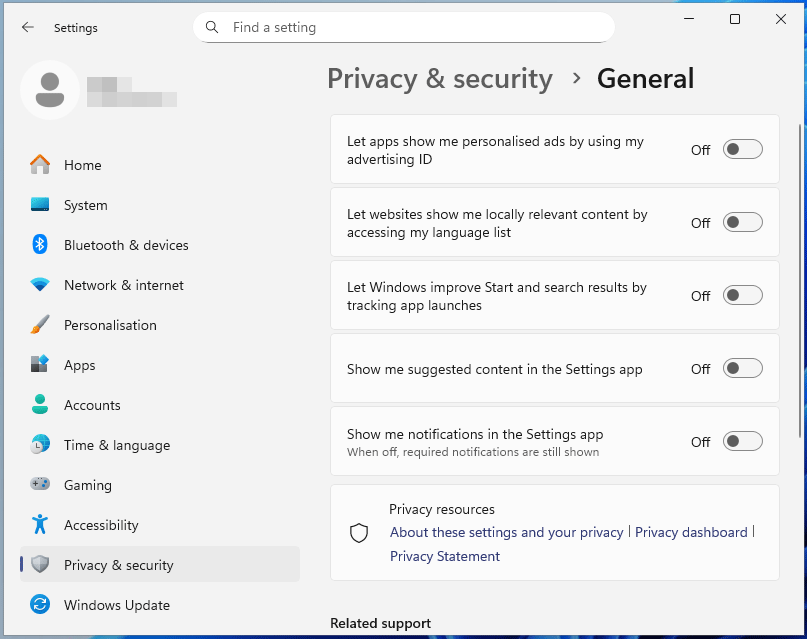Click the Find a setting search box

click(403, 27)
